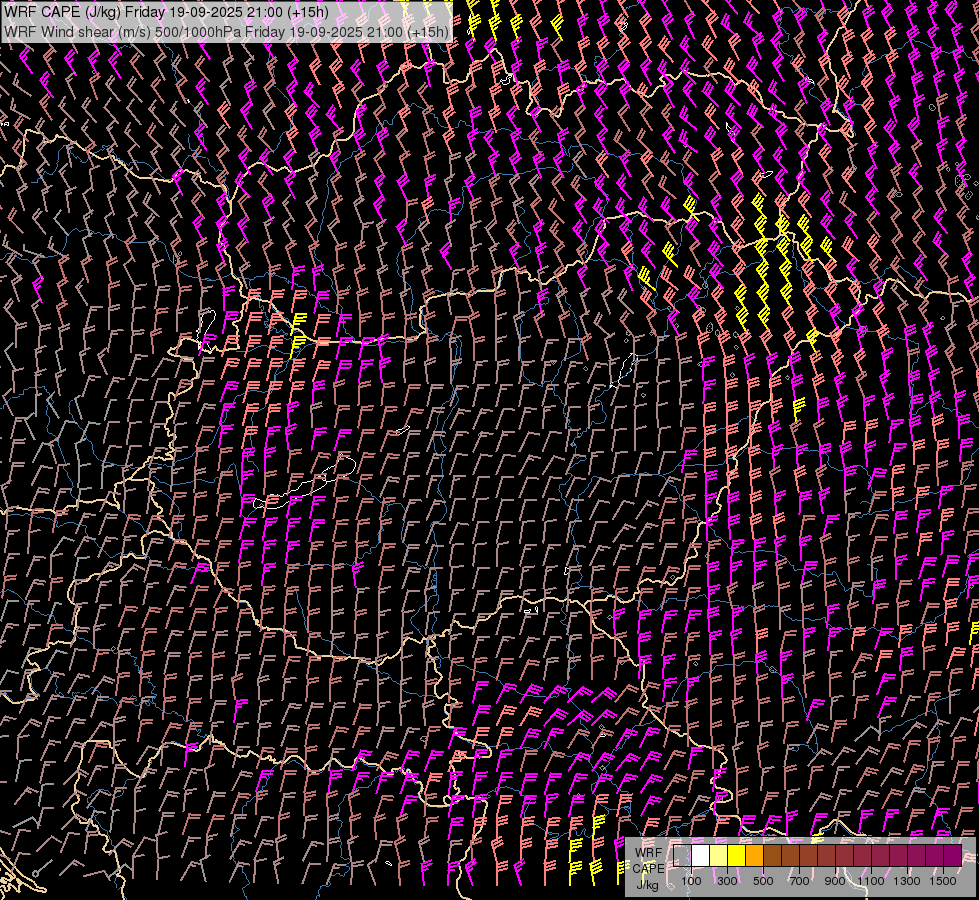Image resolution: width=979 pixels, height=900 pixels.
Task: Click (+15h) on the Wind shear title line
Action: click(428, 31)
